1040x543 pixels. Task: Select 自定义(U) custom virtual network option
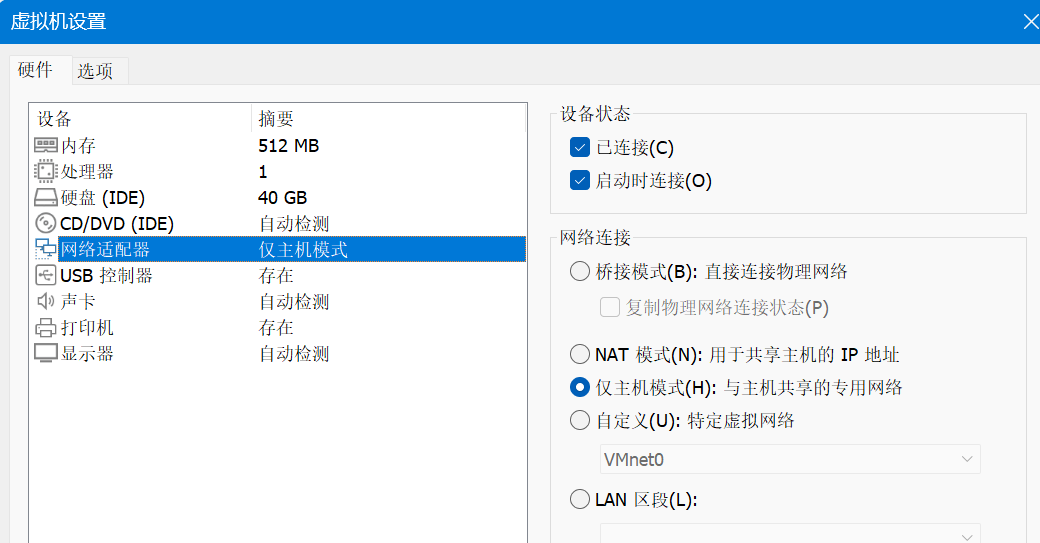pyautogui.click(x=580, y=421)
